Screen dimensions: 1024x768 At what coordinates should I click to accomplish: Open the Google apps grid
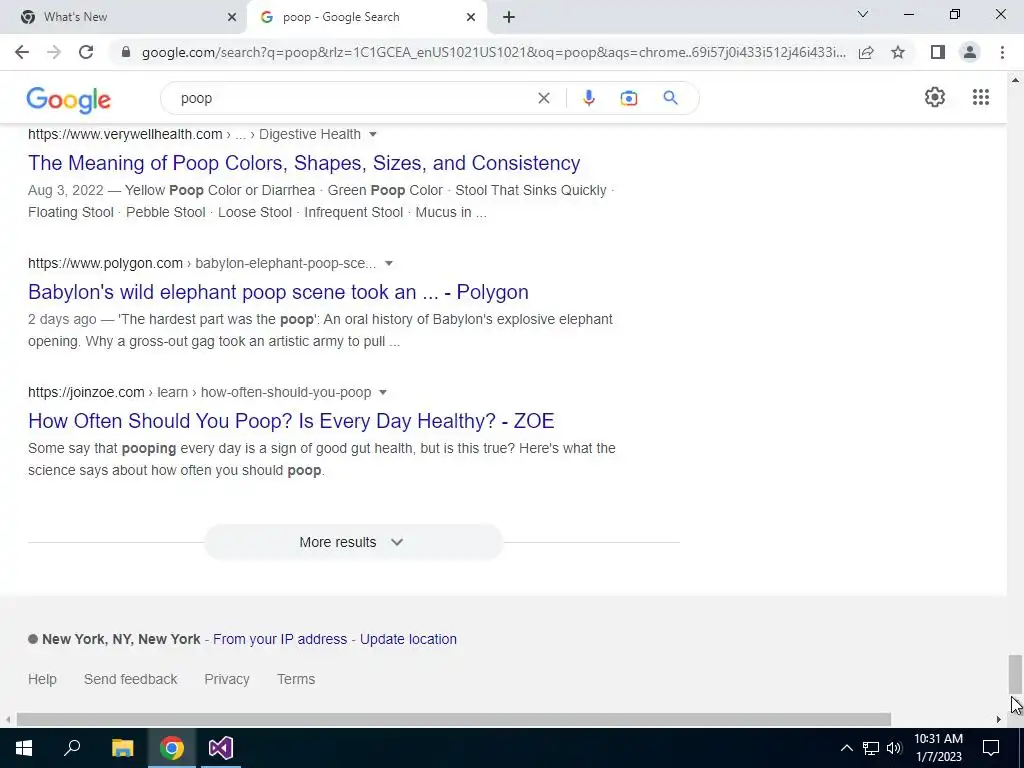pyautogui.click(x=980, y=97)
